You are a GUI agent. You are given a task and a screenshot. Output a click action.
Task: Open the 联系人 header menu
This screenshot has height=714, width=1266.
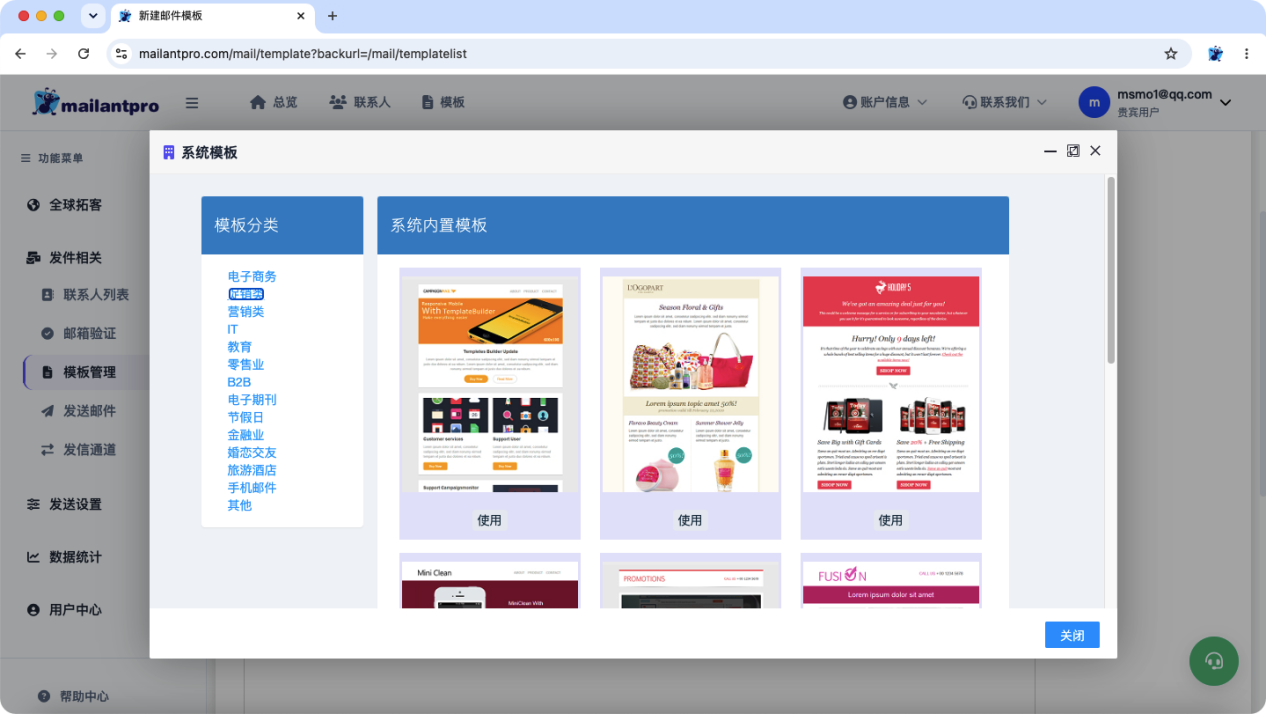360,102
